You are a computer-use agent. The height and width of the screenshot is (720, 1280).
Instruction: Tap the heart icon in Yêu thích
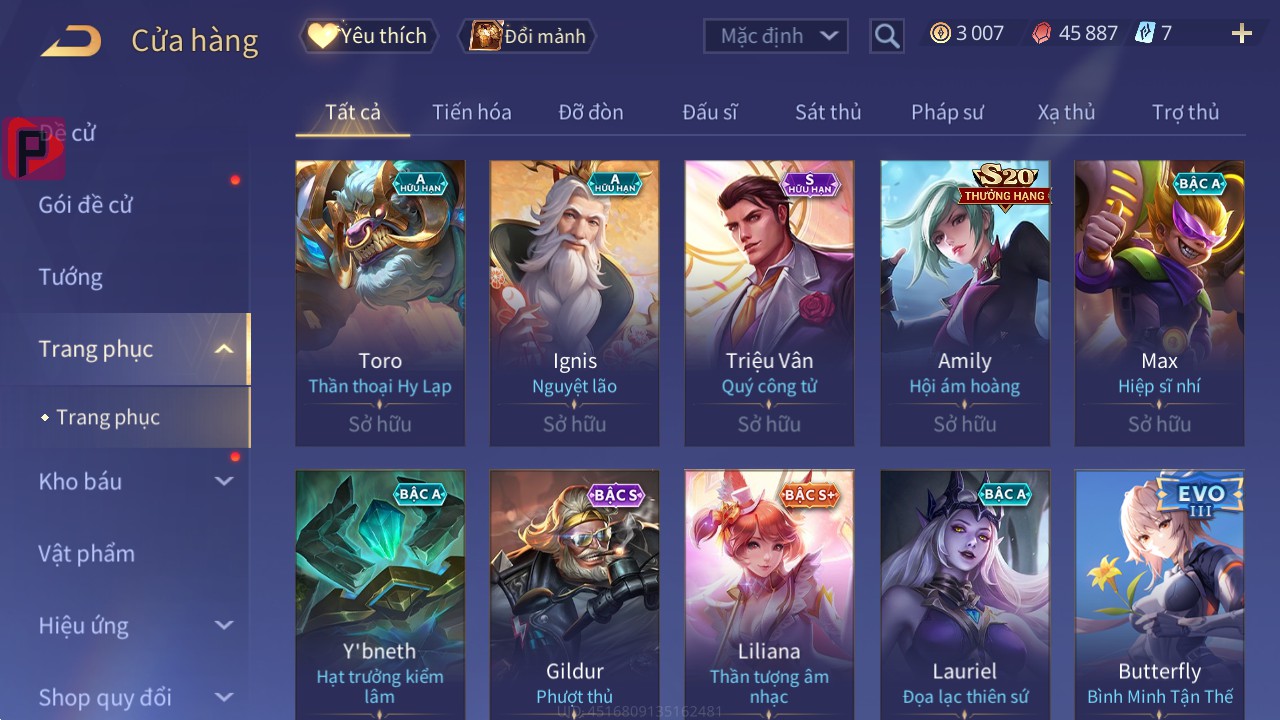point(322,36)
